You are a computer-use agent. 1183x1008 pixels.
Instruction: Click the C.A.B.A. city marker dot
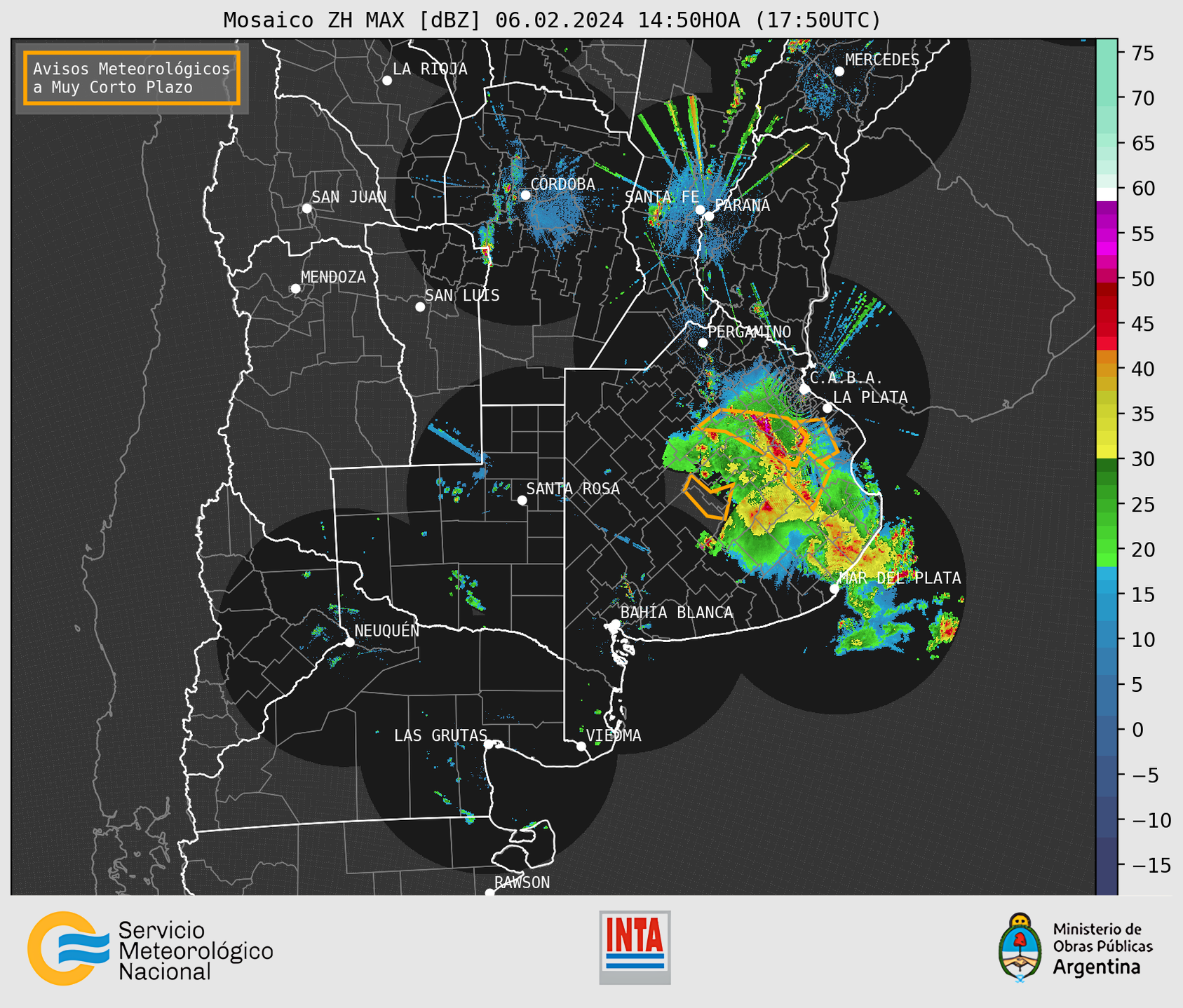[804, 388]
